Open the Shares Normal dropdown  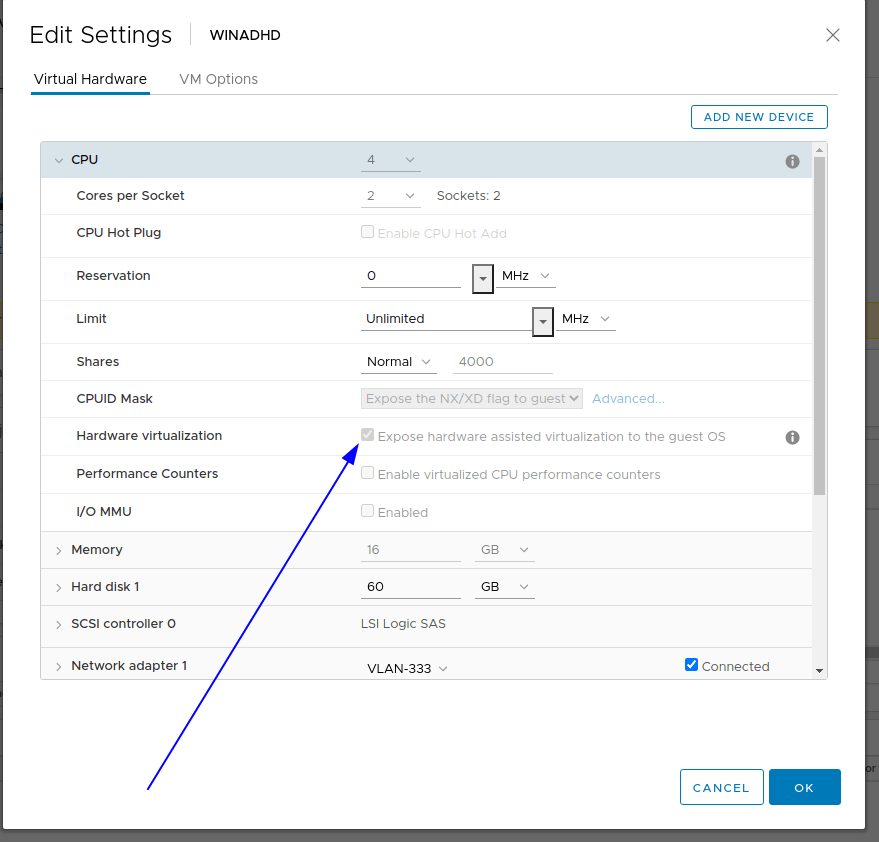pos(399,362)
